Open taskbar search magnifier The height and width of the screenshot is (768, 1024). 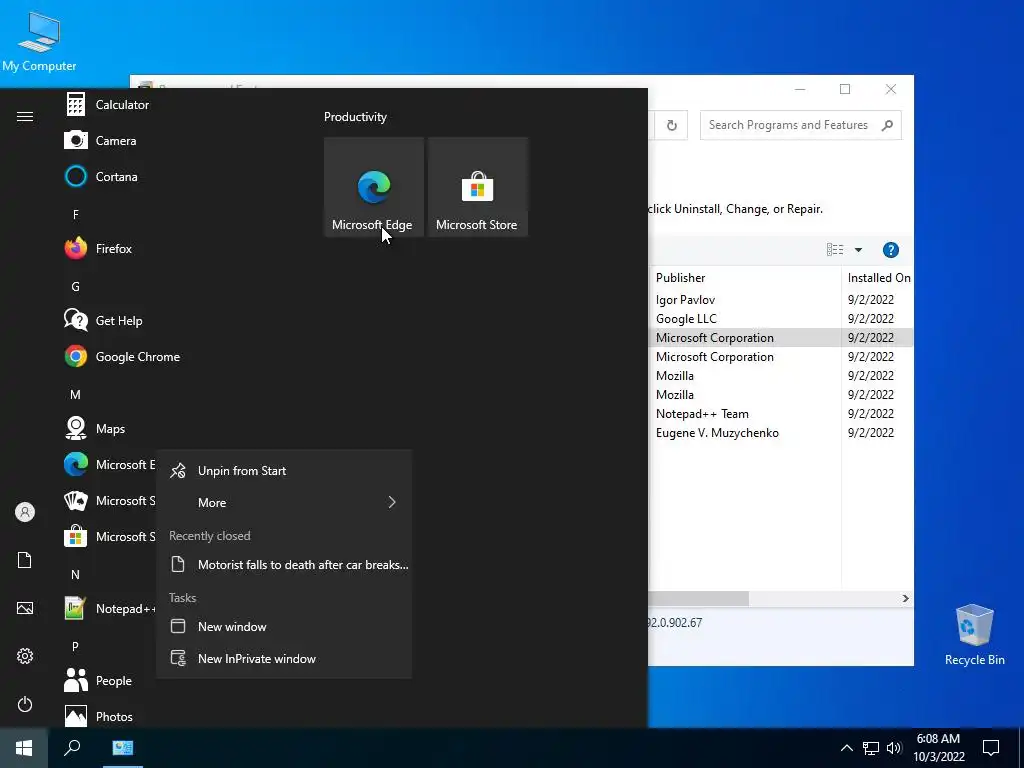pyautogui.click(x=72, y=748)
